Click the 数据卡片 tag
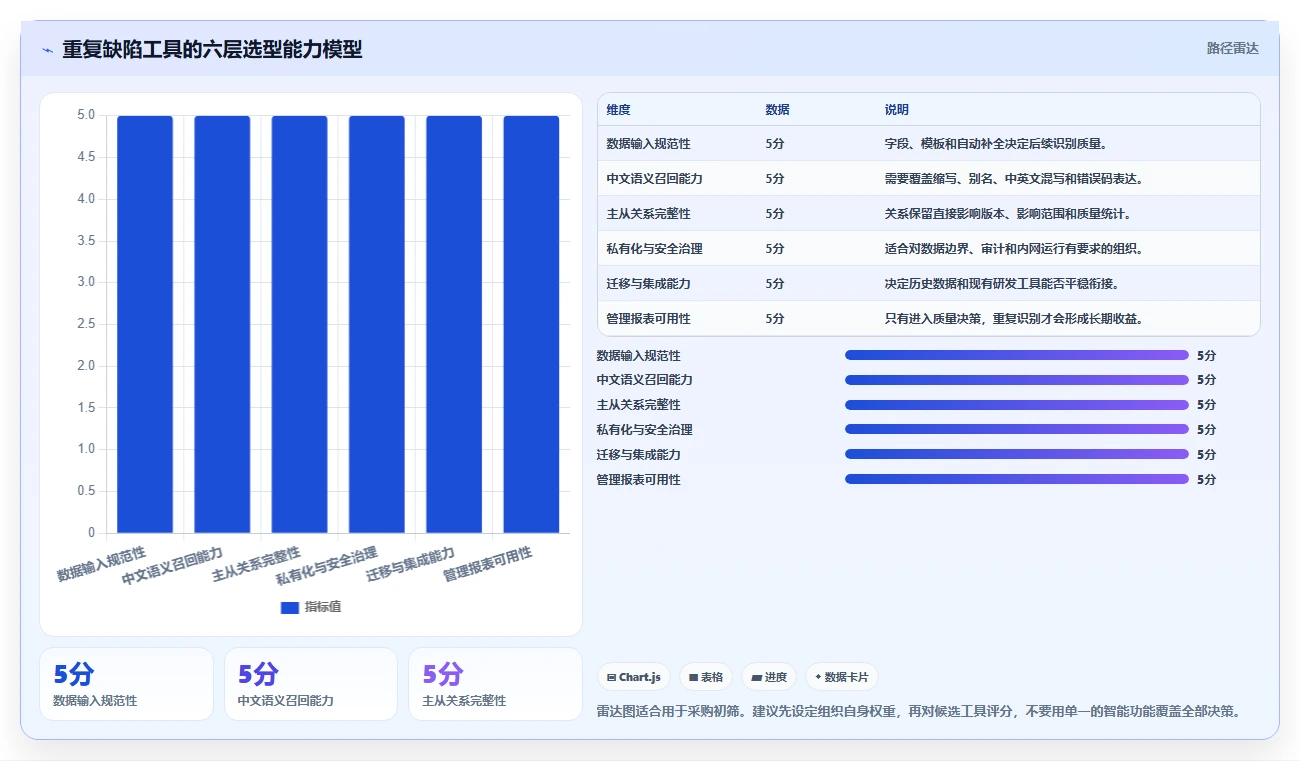Viewport: 1300px width, 761px height. [x=841, y=677]
